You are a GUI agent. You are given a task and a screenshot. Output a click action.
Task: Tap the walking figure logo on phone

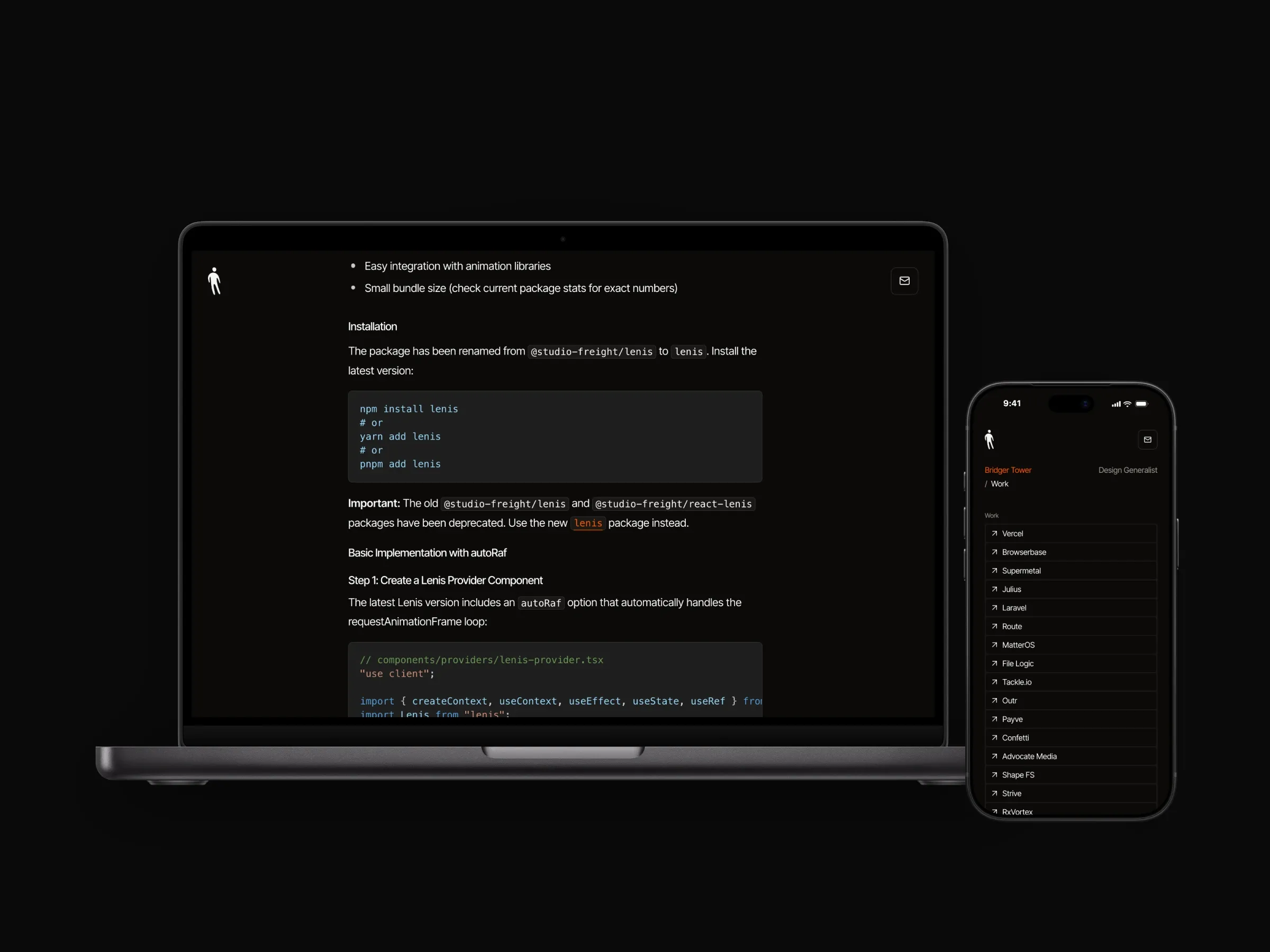click(988, 439)
